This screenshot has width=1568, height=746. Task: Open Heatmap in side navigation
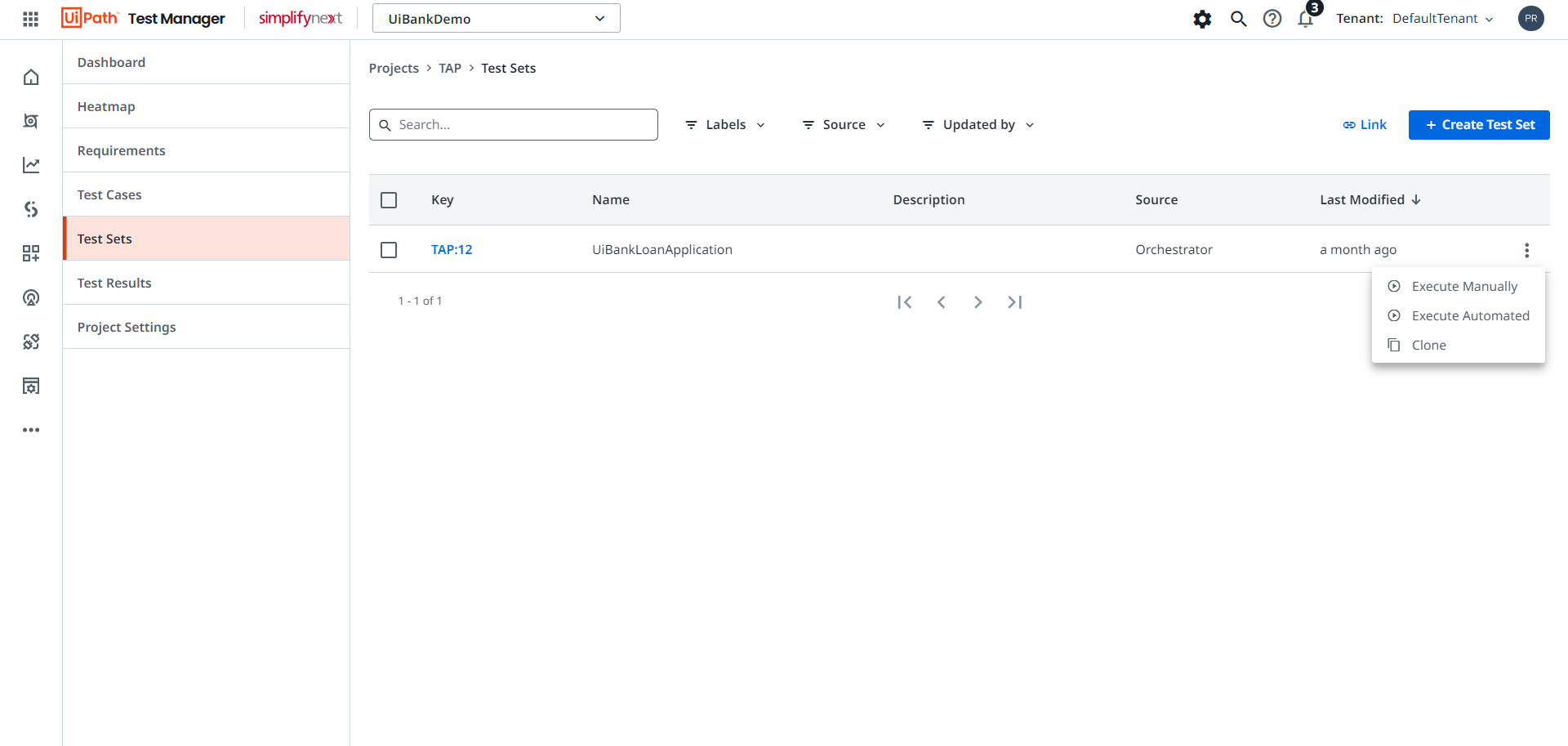click(x=206, y=106)
